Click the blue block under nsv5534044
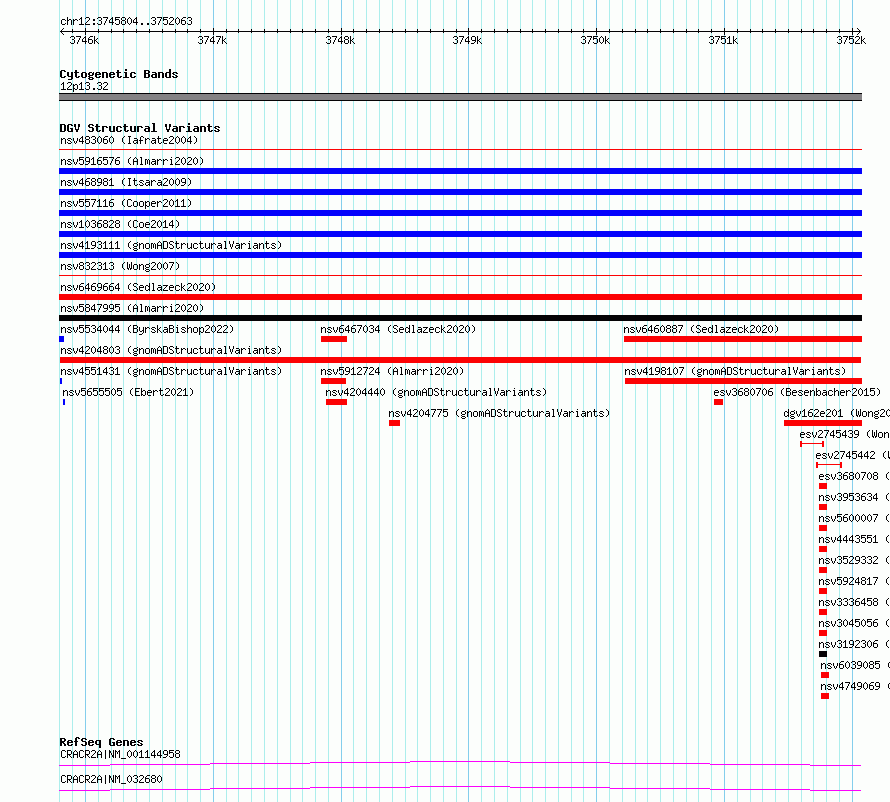The height and width of the screenshot is (802, 890). pos(61,339)
